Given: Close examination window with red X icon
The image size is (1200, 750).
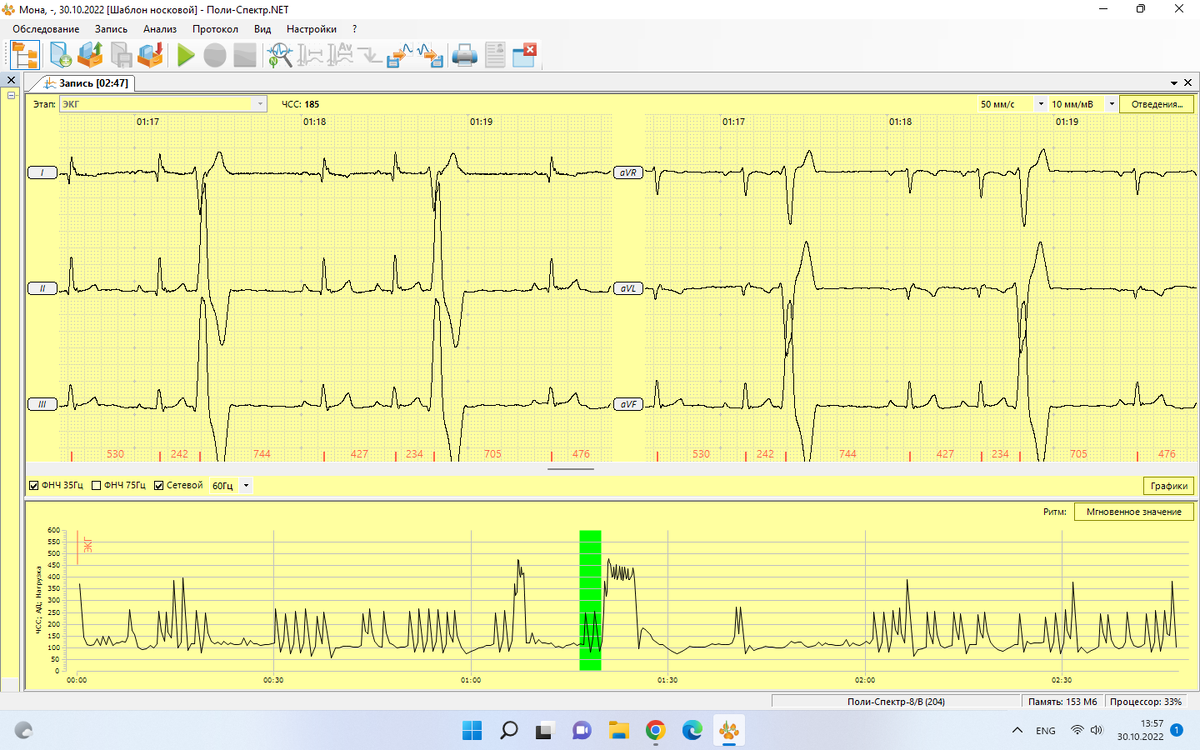Looking at the screenshot, I should (x=525, y=55).
